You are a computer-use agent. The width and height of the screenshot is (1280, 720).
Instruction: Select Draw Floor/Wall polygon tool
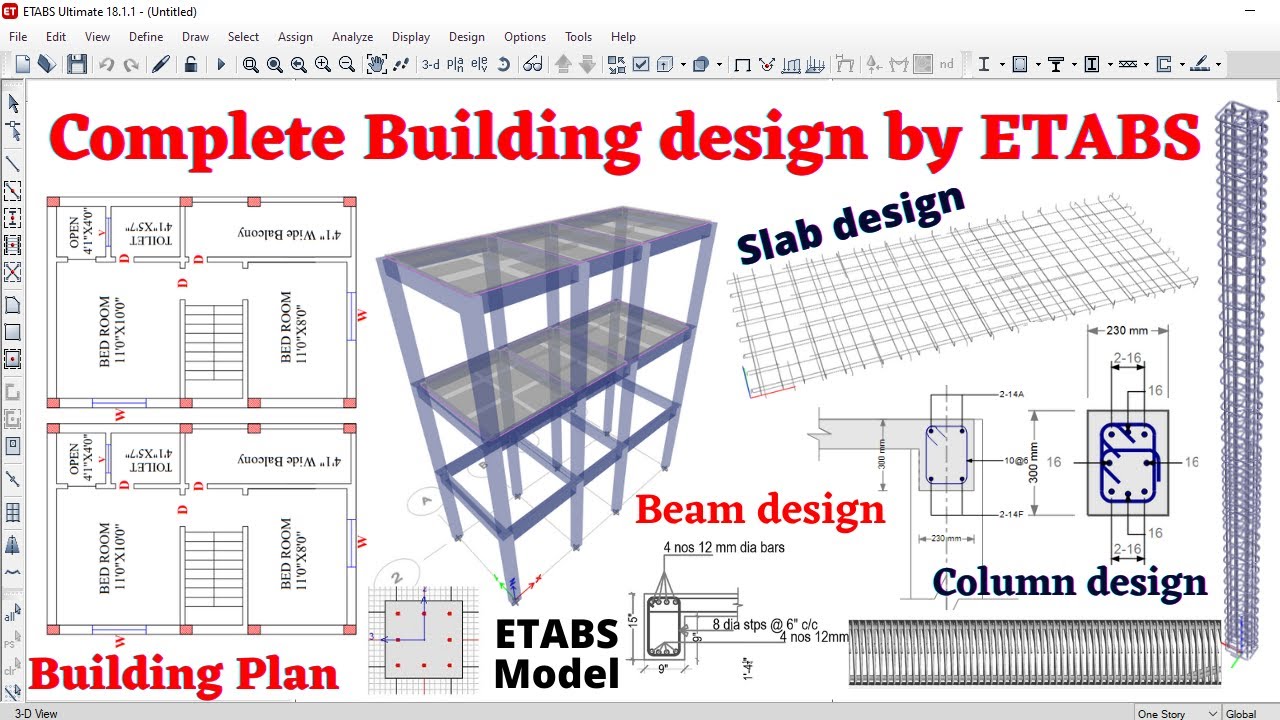click(13, 304)
